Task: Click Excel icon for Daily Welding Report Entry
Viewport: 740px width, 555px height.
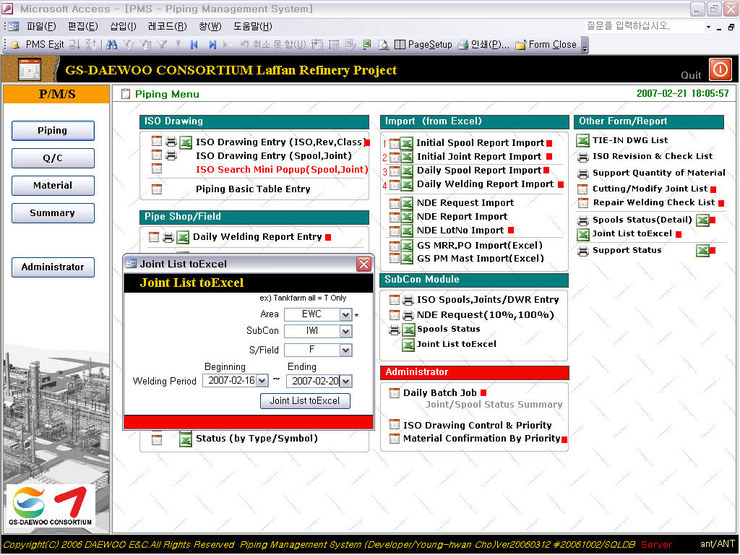Action: point(183,237)
